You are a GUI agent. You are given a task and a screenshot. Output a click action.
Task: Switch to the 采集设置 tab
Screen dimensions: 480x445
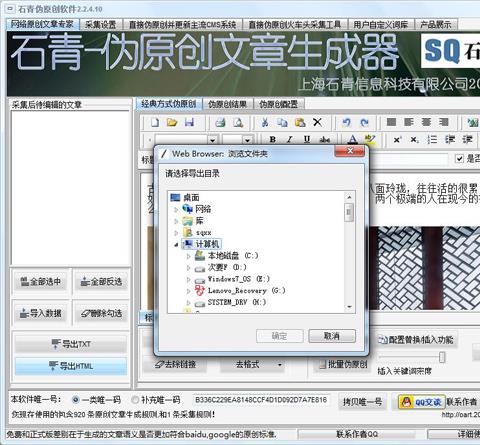pos(100,24)
